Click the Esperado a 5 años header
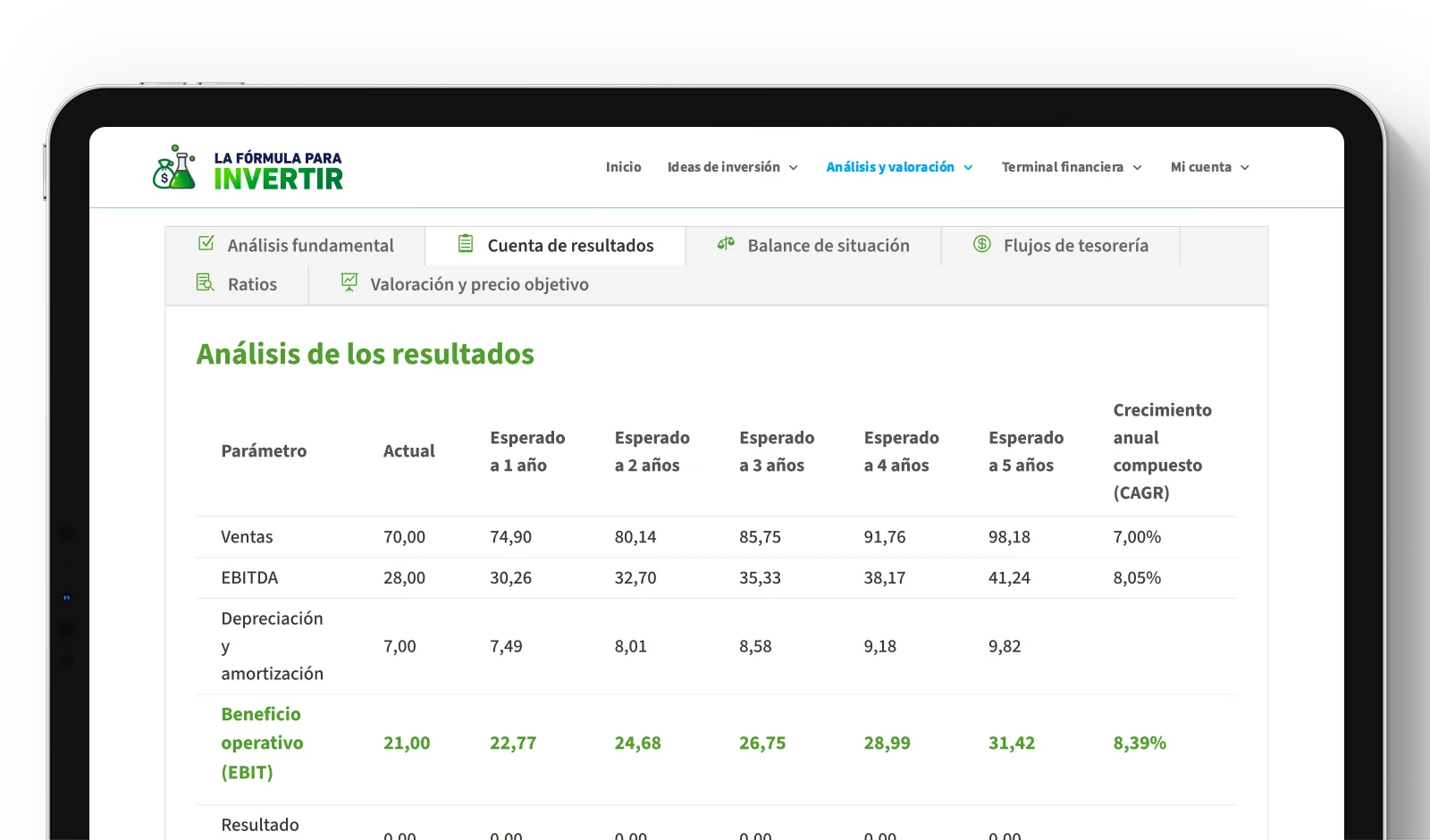1430x840 pixels. coord(1026,451)
